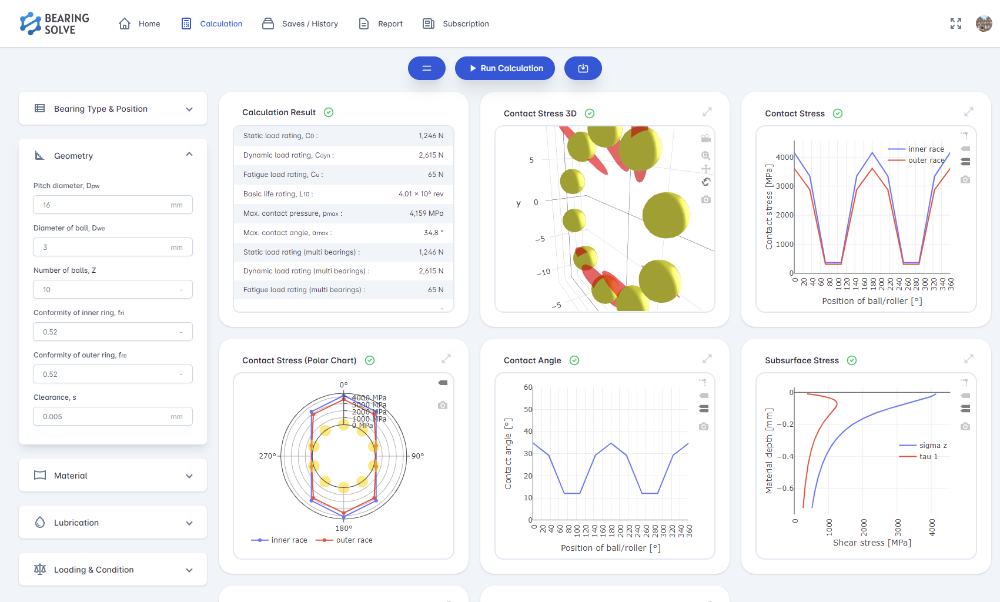Show closest data in Polar Chart toolbar
Screen dimensions: 1000x602
click(x=443, y=383)
